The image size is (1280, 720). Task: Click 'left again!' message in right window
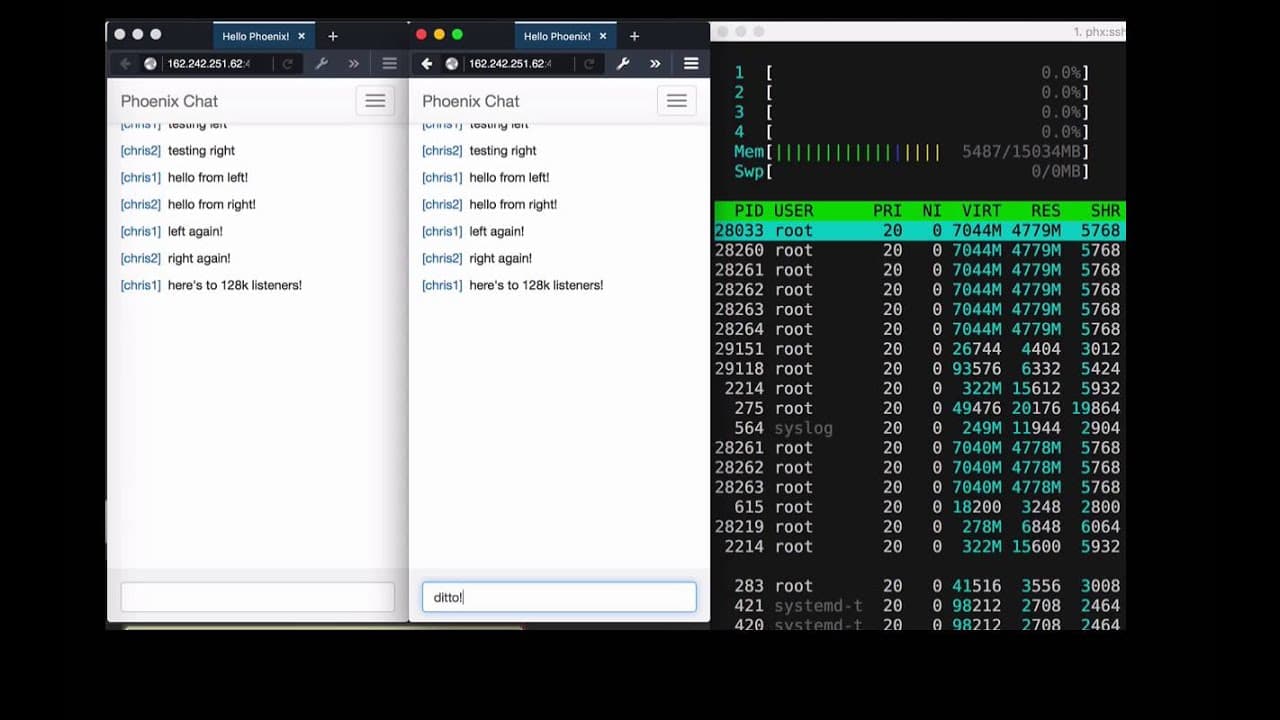[497, 232]
